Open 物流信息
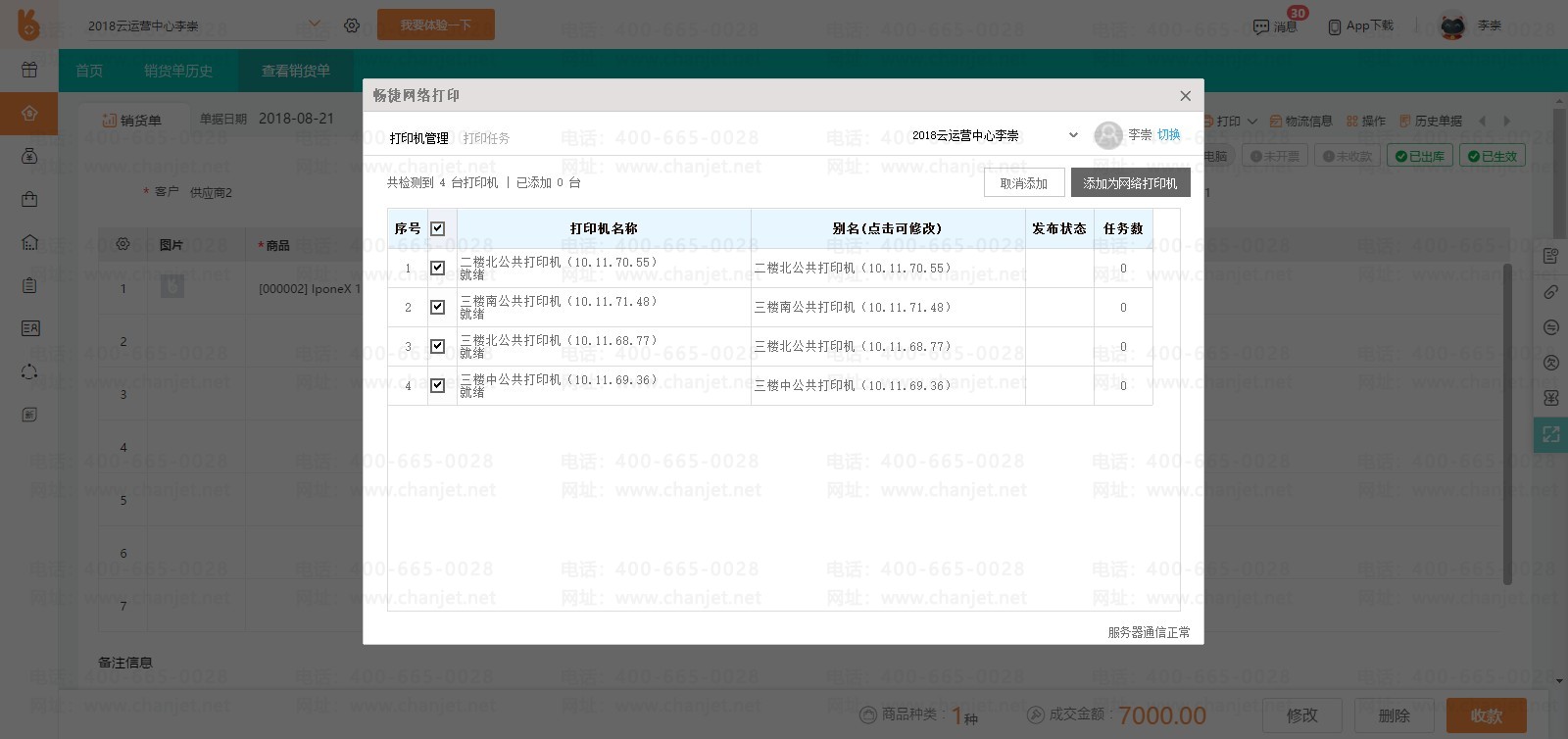The width and height of the screenshot is (1568, 739). pos(1301,121)
